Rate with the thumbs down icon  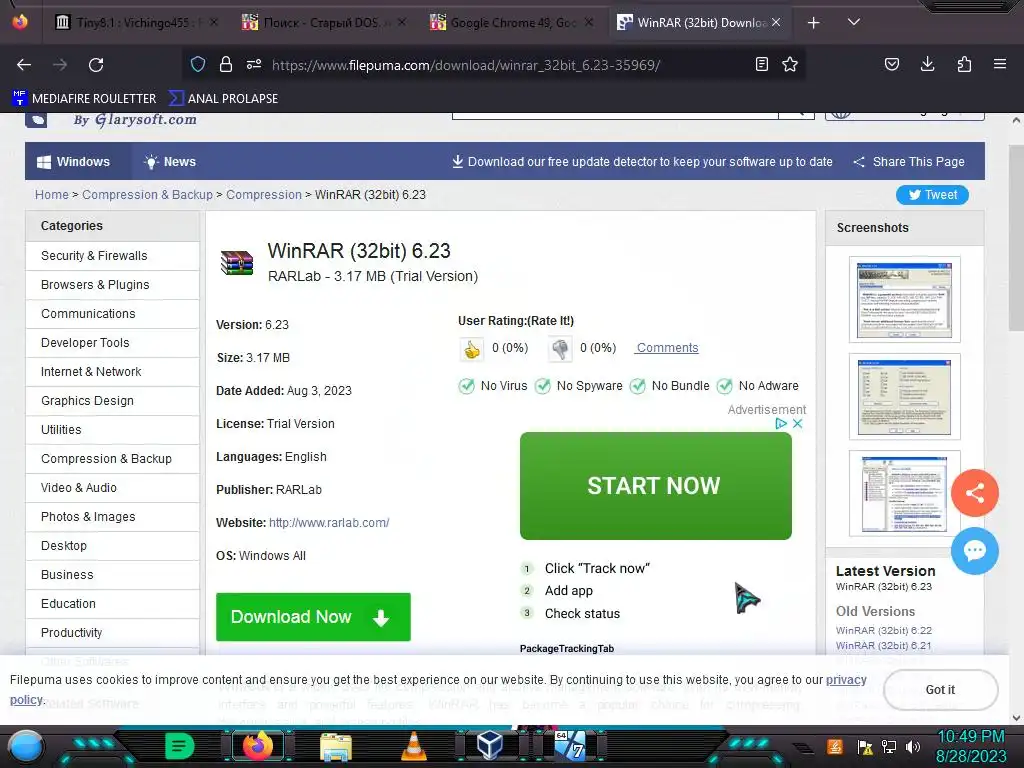(560, 349)
